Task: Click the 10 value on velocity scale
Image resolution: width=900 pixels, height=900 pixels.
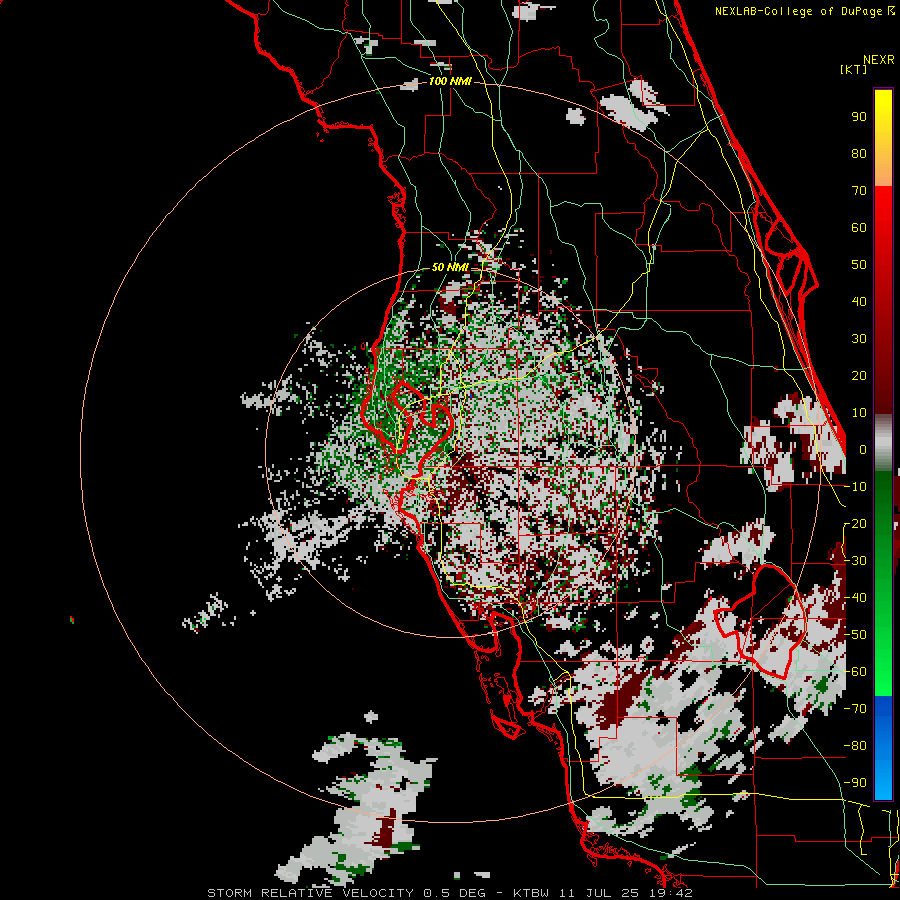Action: click(x=859, y=413)
